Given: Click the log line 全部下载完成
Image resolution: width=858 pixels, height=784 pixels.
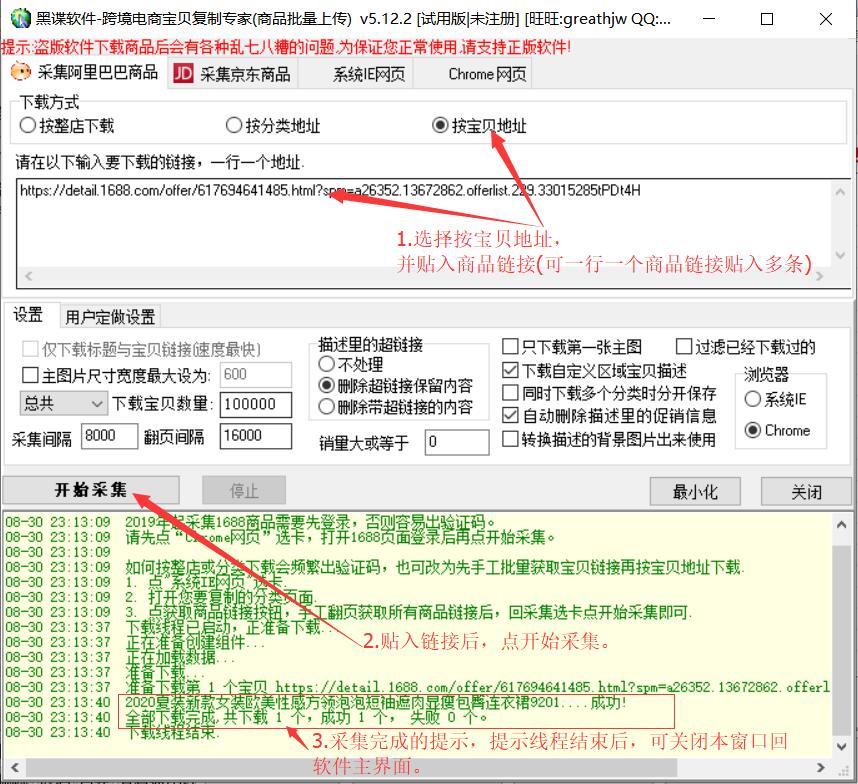Looking at the screenshot, I should 306,717.
